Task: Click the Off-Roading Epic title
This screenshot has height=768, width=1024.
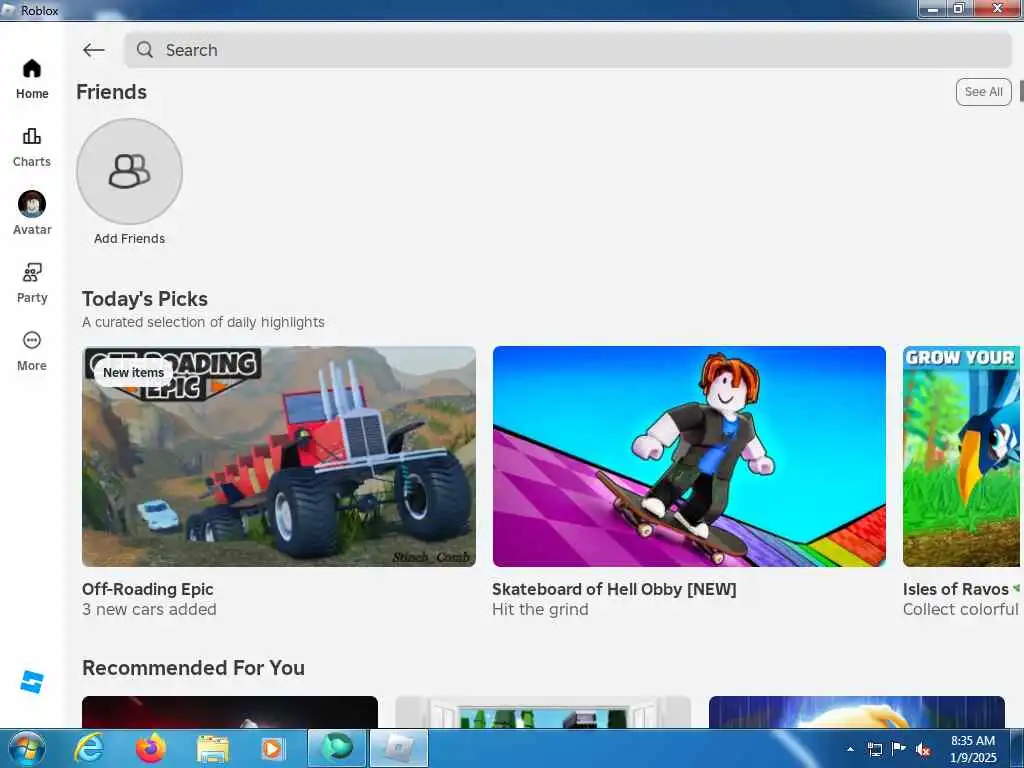Action: click(x=148, y=589)
